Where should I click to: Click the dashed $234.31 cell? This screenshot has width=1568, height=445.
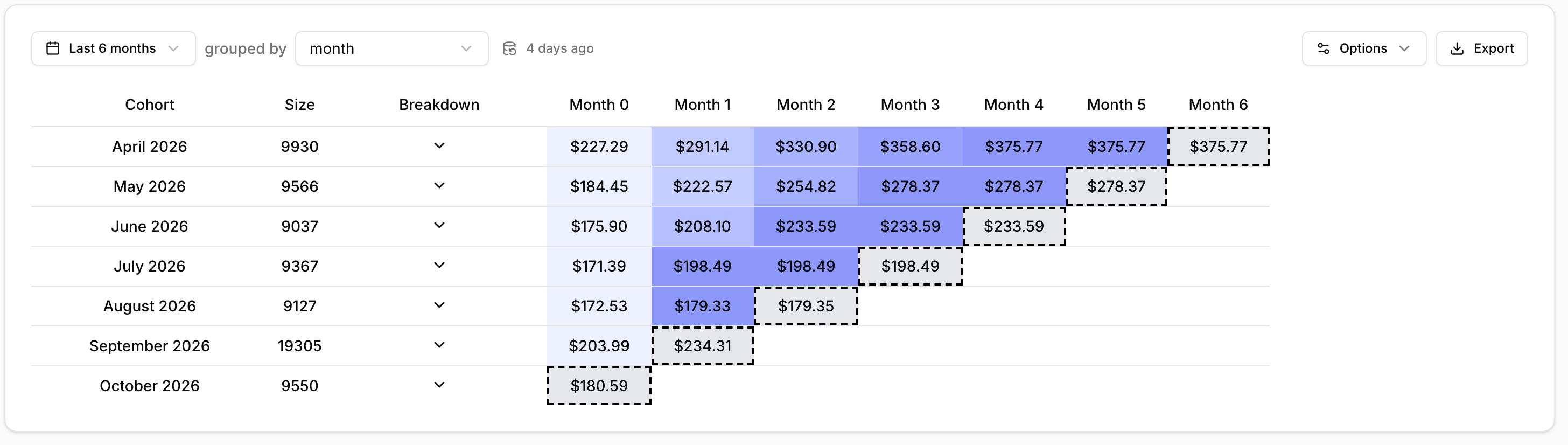coord(703,346)
